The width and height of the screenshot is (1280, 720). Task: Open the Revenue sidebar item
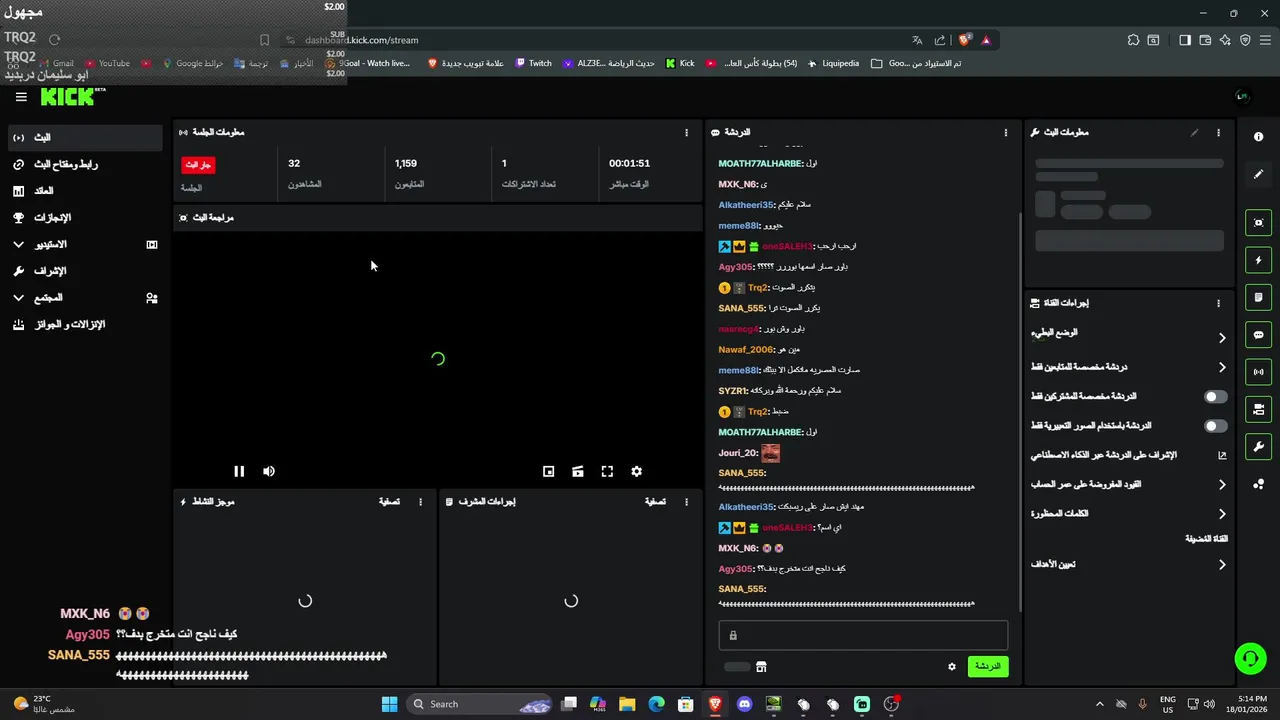pyautogui.click(x=85, y=191)
